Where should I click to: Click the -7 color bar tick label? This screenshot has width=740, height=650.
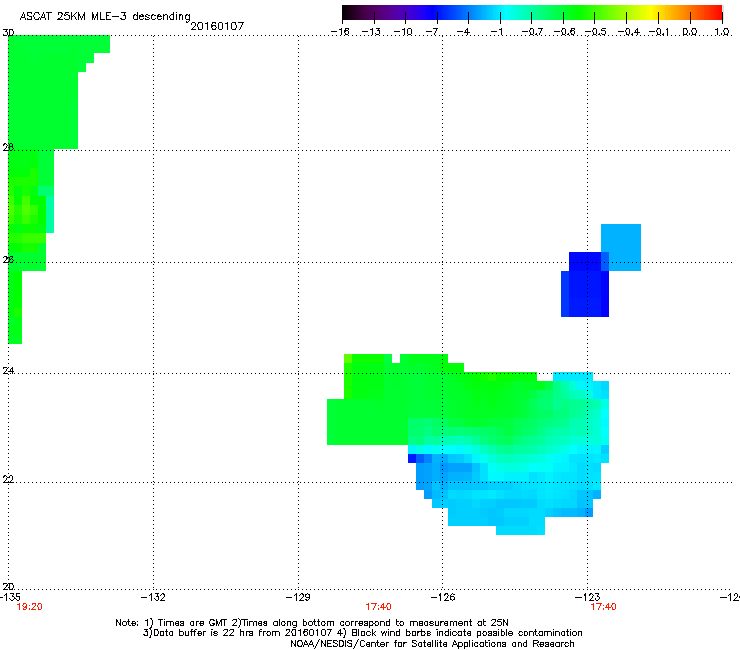433,32
